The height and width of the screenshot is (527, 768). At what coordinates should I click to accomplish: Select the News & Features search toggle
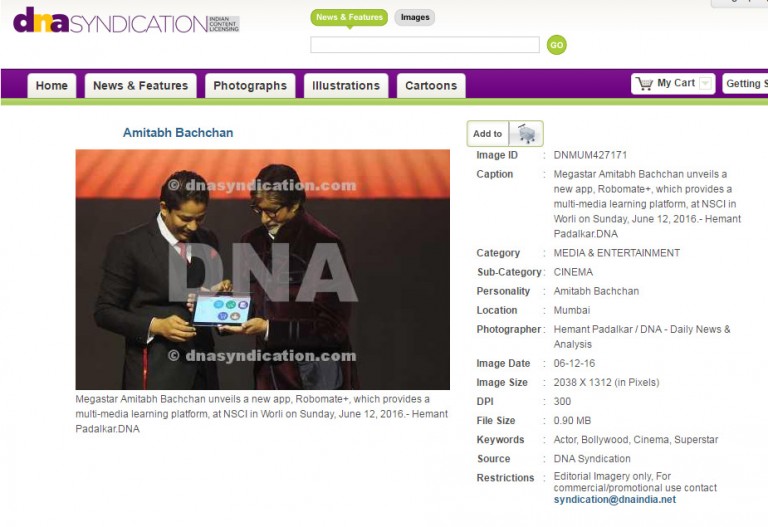[x=349, y=17]
